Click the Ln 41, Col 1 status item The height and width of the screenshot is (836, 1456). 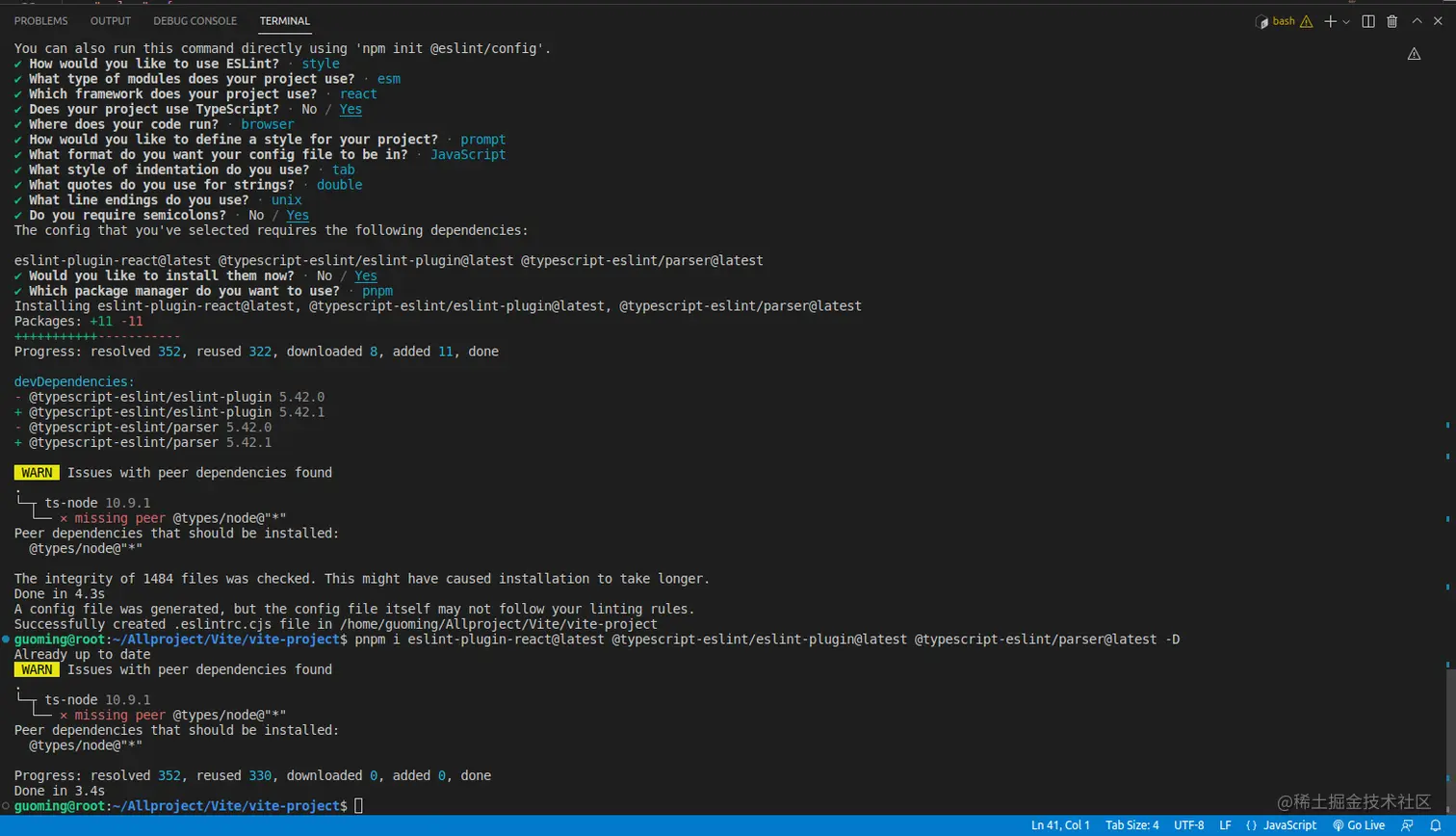point(1060,825)
